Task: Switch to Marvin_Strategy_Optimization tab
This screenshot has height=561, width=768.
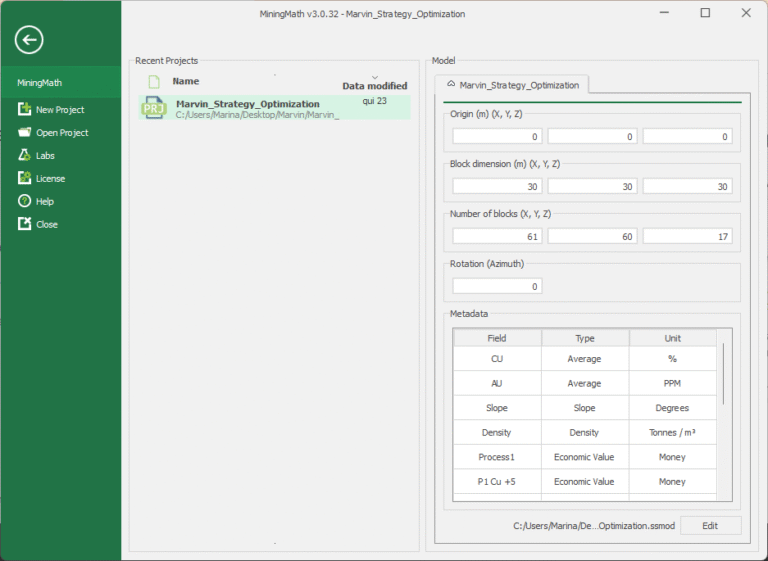Action: tap(512, 85)
